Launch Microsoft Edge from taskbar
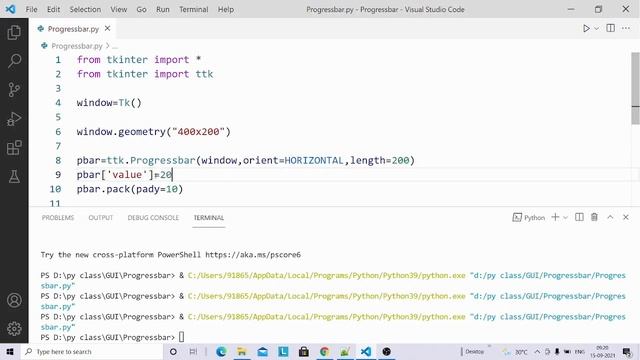This screenshot has height=360, width=640. [x=221, y=351]
